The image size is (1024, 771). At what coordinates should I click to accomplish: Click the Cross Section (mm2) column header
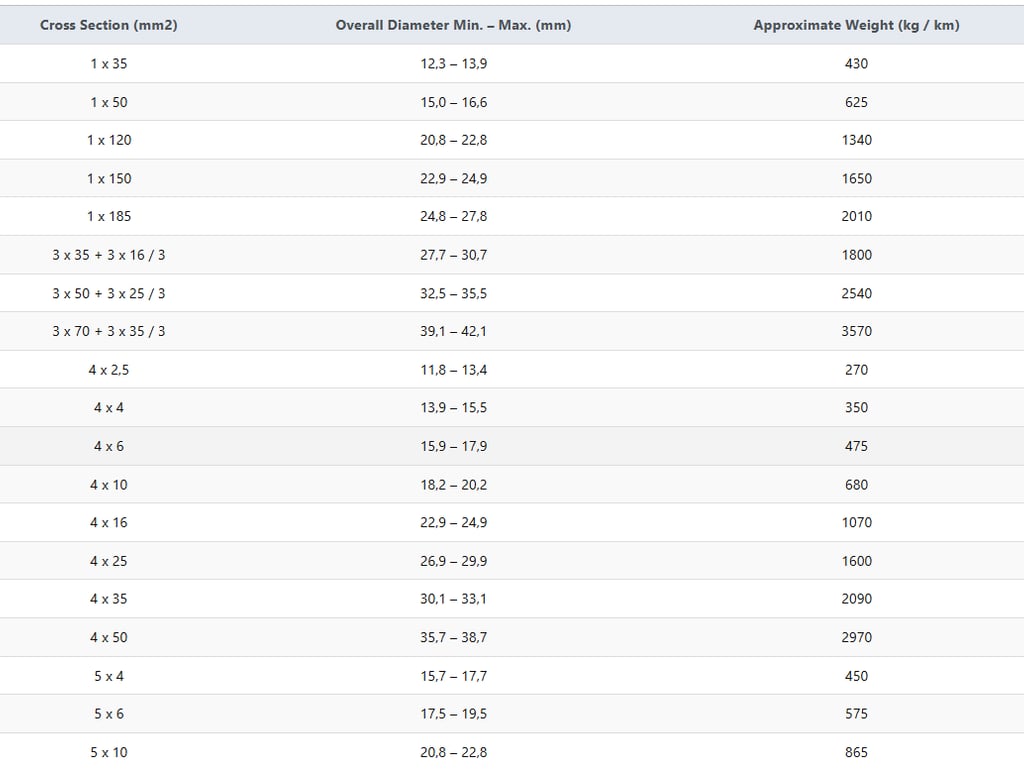coord(109,25)
